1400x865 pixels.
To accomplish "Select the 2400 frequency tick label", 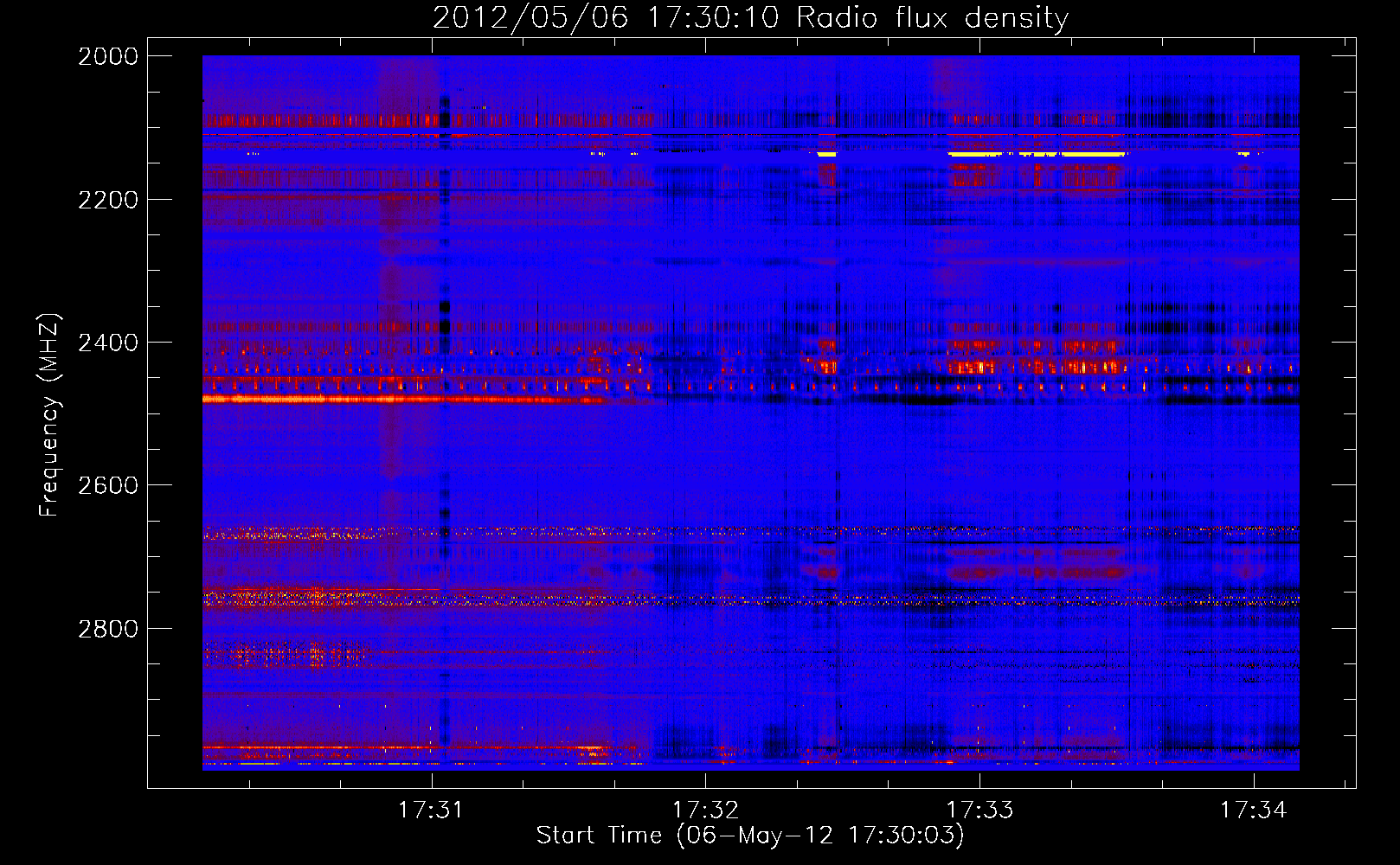I will point(108,343).
